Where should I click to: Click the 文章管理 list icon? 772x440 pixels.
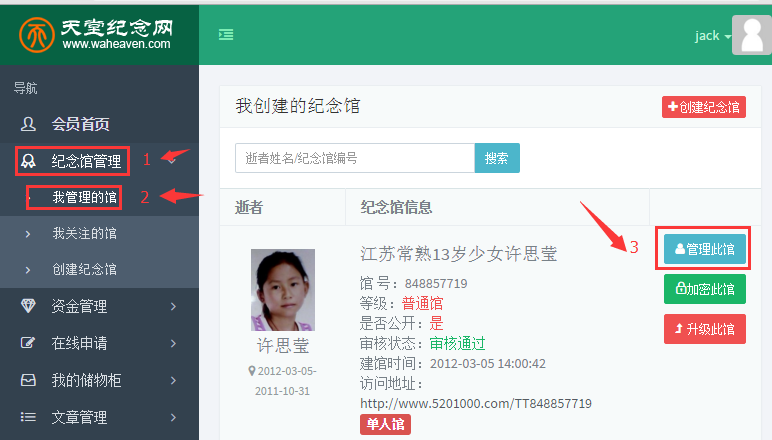(x=29, y=417)
